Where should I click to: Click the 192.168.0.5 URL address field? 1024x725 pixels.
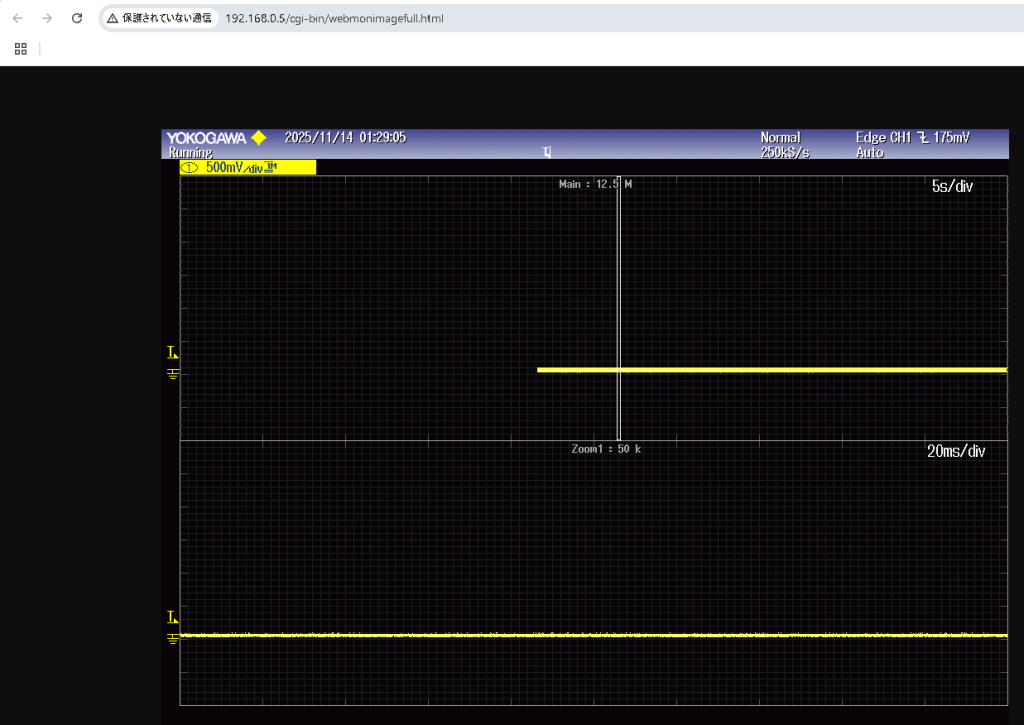point(334,18)
